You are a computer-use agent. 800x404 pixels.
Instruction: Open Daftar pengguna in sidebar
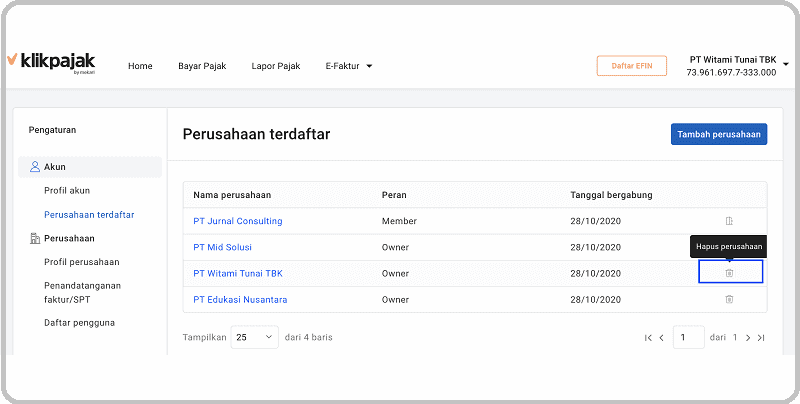point(80,322)
